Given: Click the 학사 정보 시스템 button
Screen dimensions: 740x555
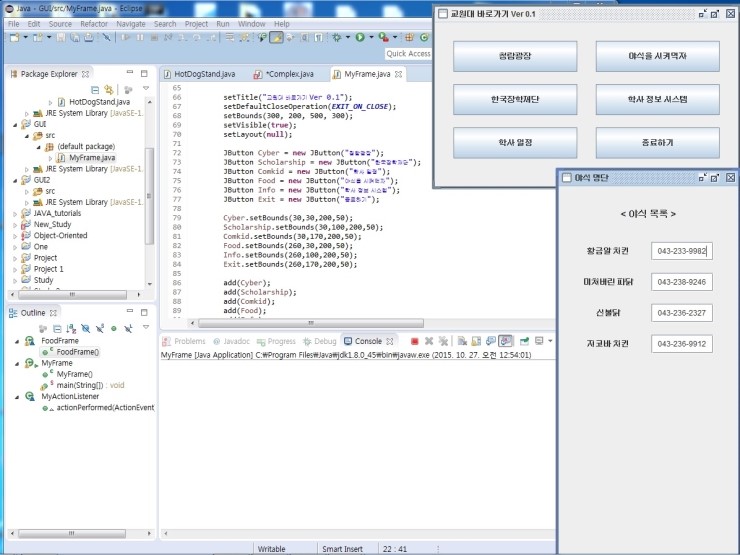Looking at the screenshot, I should coord(657,99).
